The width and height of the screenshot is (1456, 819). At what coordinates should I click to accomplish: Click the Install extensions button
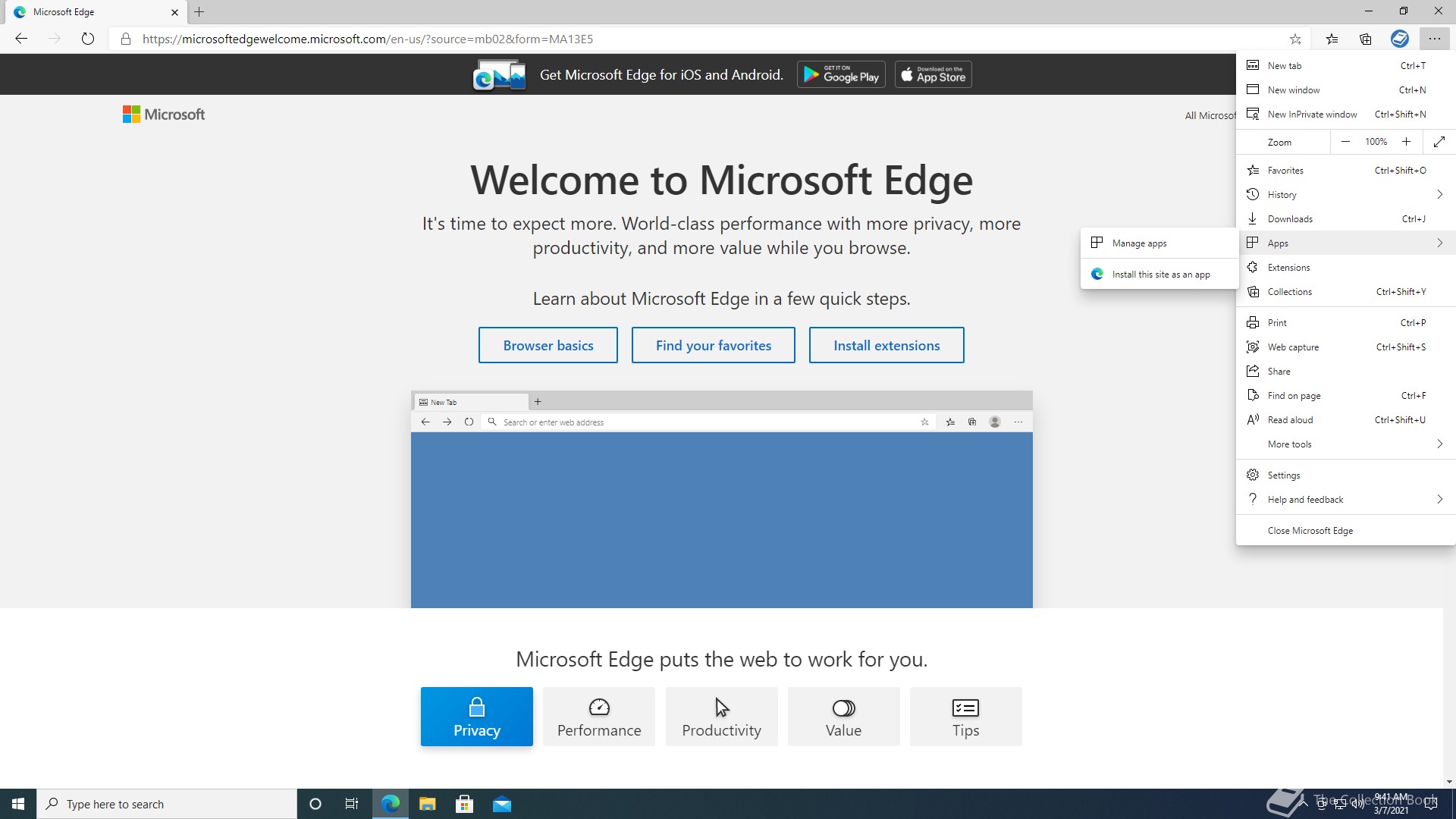tap(886, 345)
